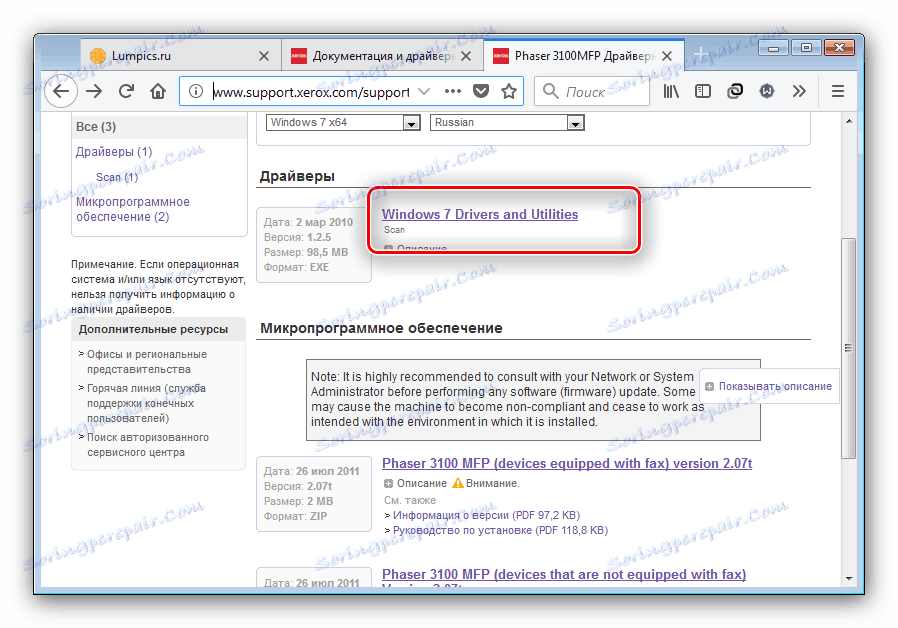Open address bar history dropdown chevron

[424, 91]
